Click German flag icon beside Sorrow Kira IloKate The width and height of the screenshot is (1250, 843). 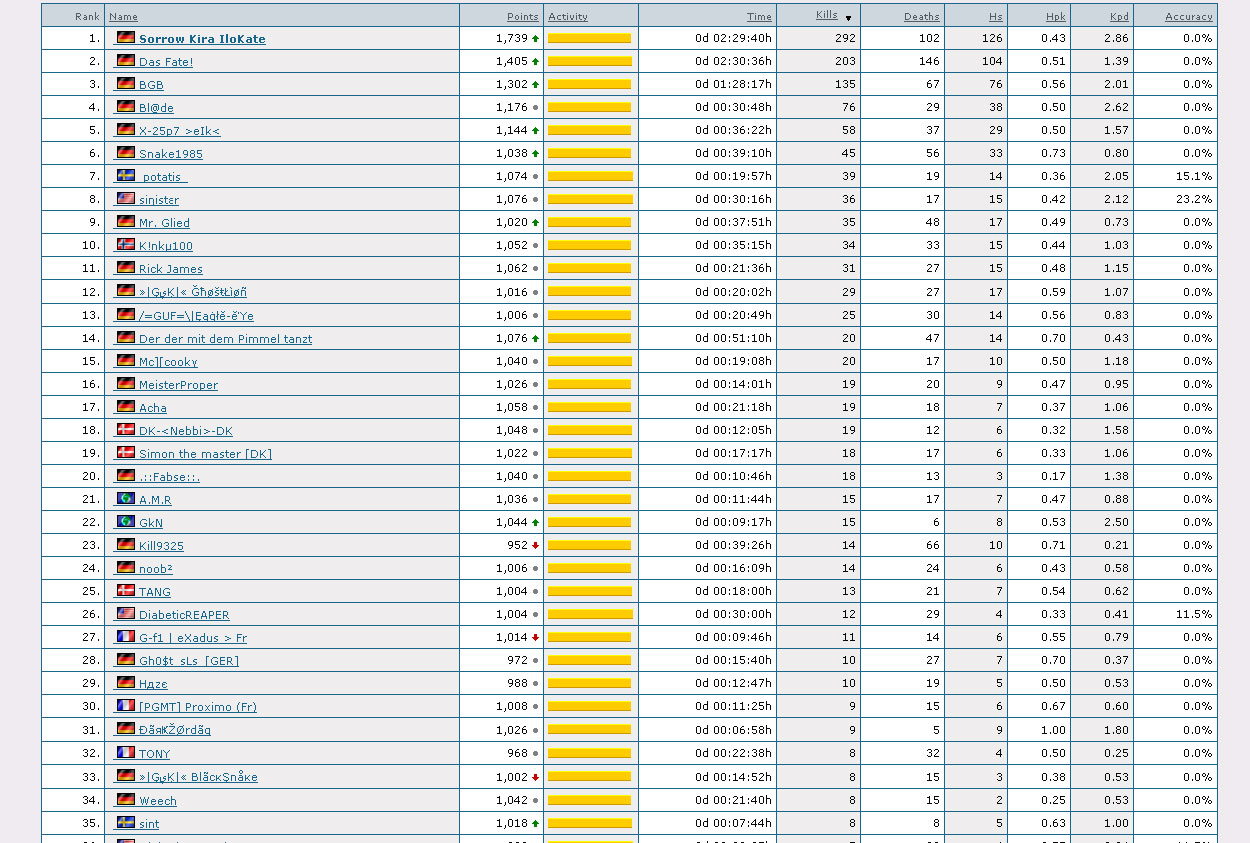pos(125,38)
